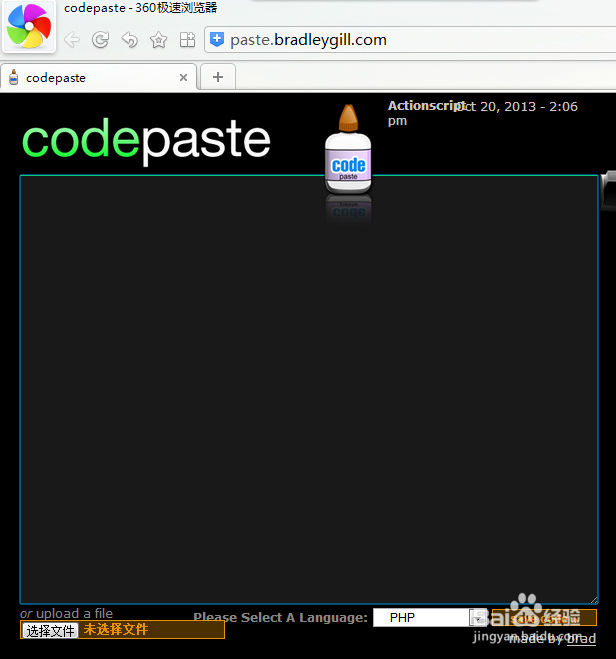Go back with the back arrow
The width and height of the screenshot is (616, 659).
pos(72,40)
